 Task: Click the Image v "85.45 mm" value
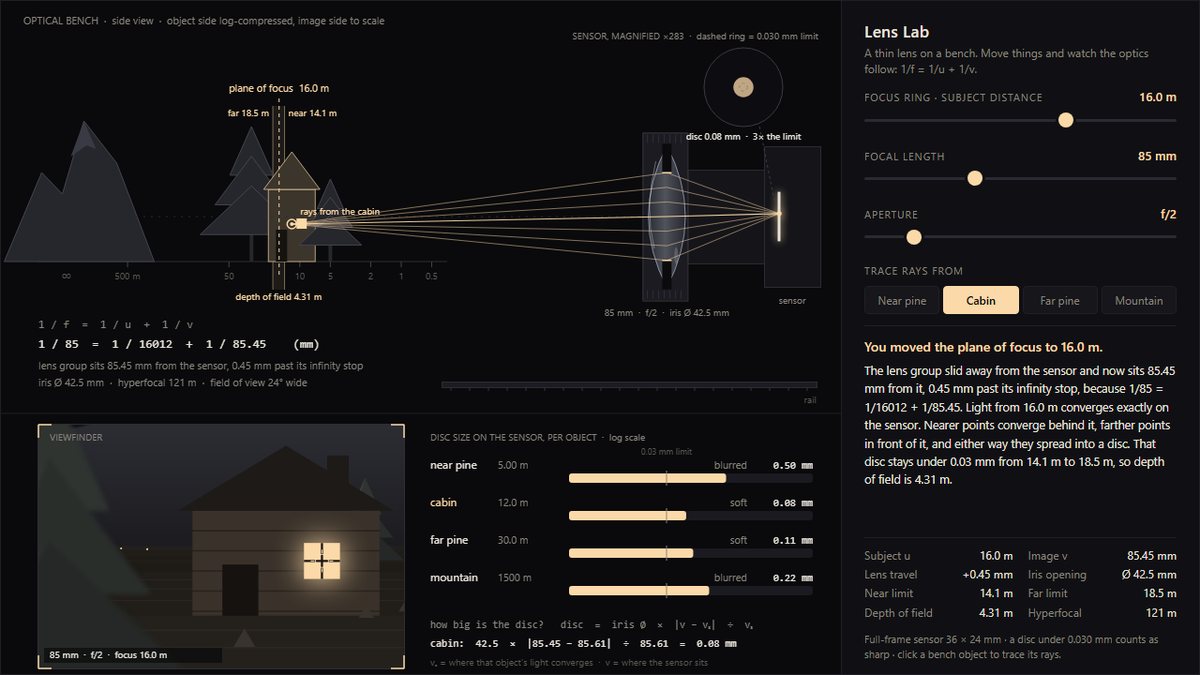click(x=1152, y=556)
